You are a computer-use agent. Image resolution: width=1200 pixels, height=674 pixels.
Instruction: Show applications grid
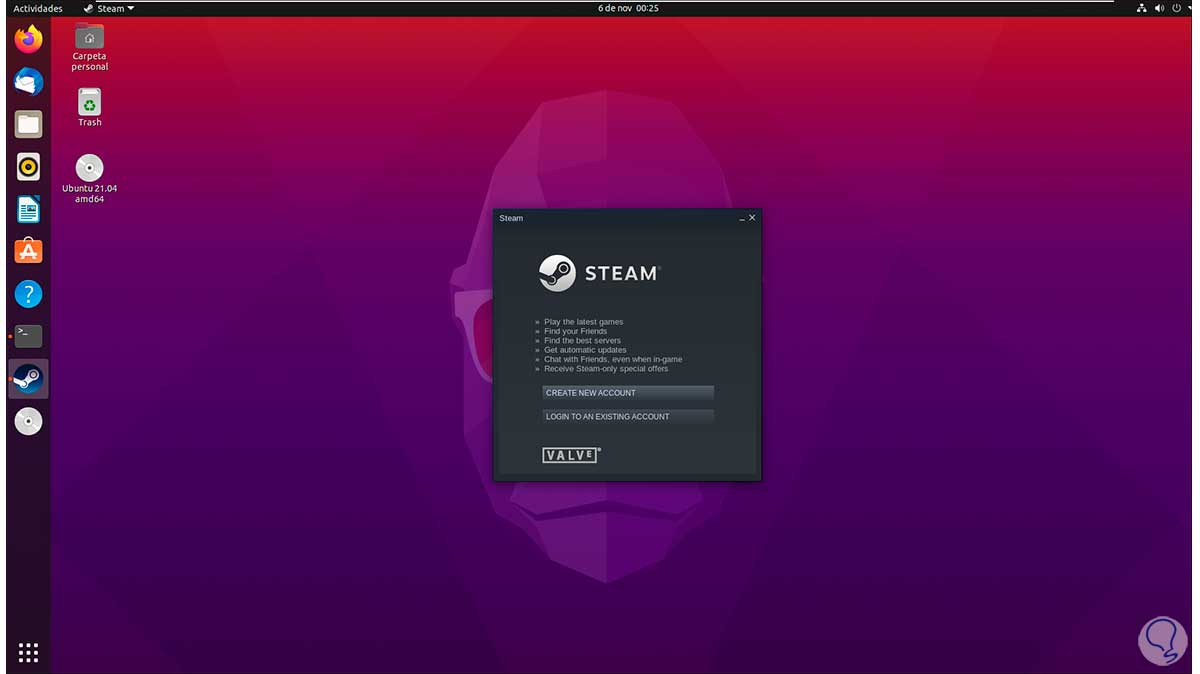pyautogui.click(x=28, y=653)
